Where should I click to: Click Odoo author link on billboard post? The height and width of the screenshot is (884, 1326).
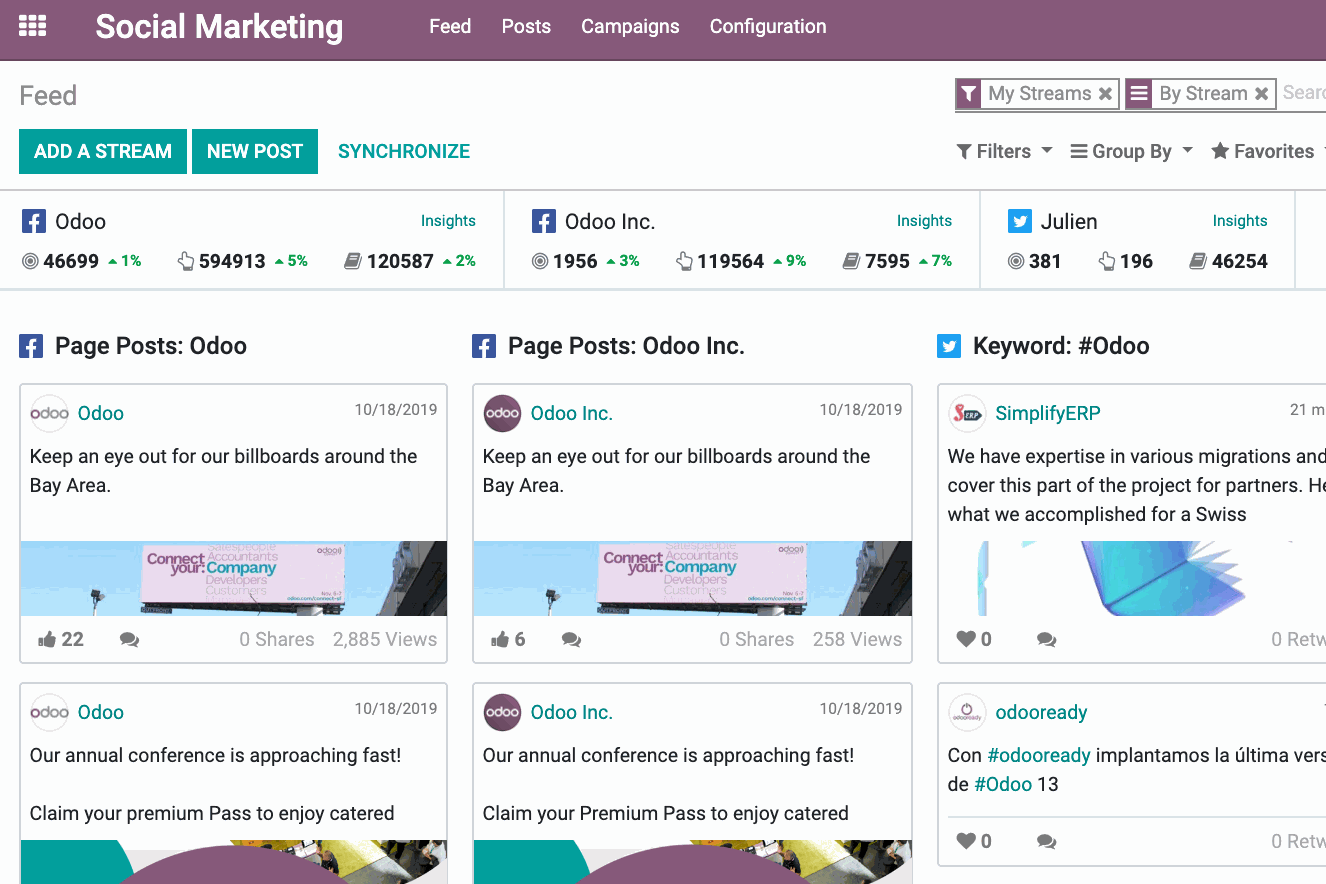click(101, 413)
